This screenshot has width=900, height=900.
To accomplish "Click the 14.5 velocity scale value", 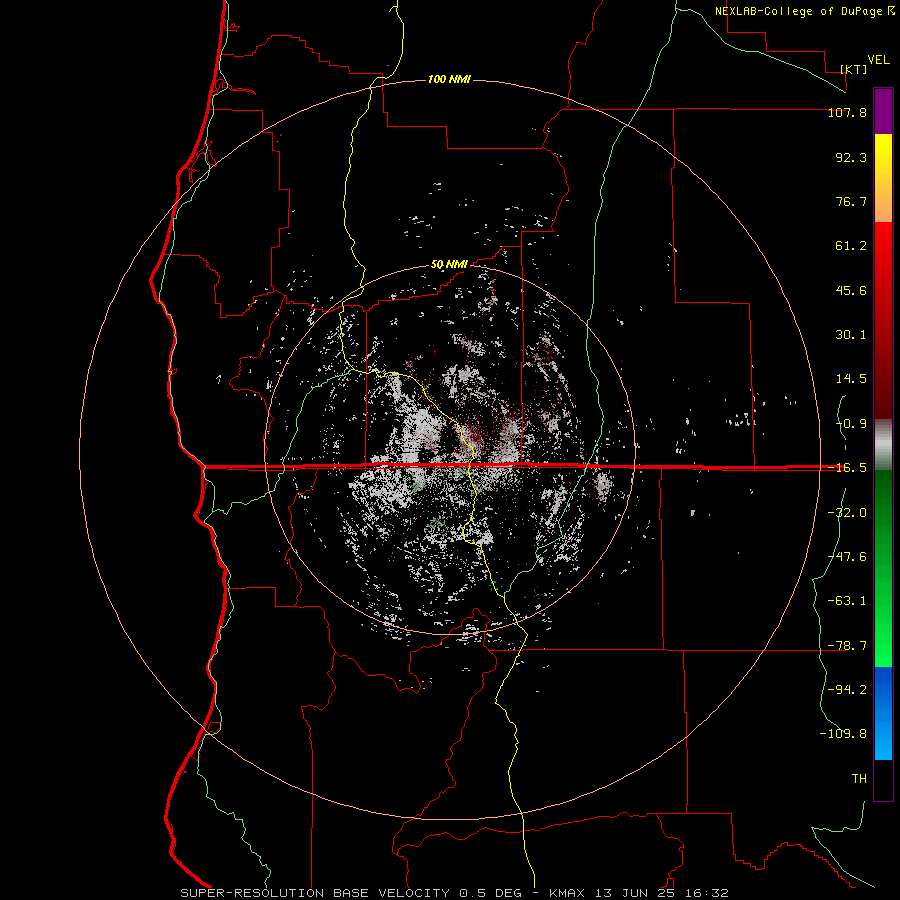I will click(x=851, y=379).
